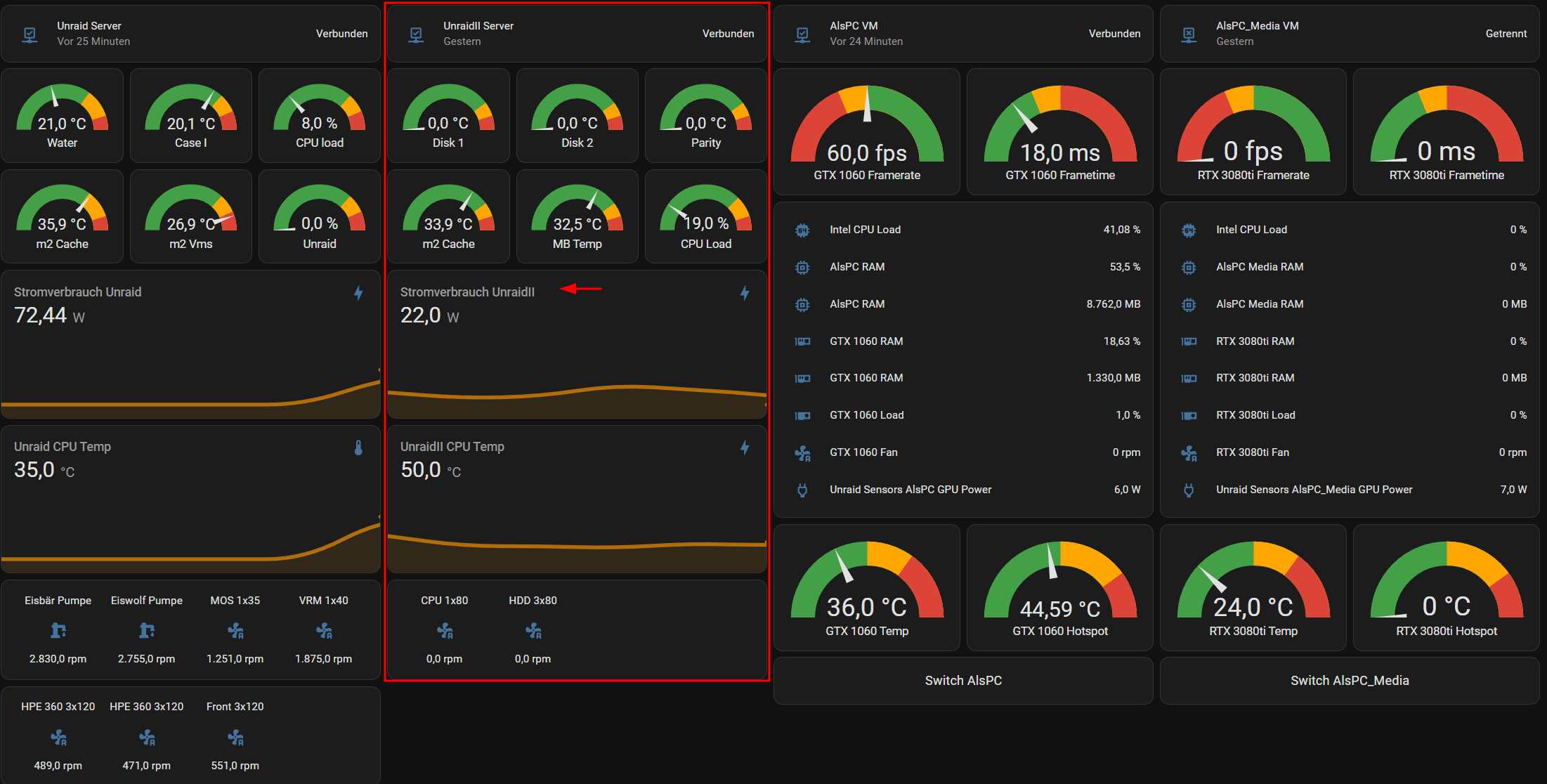Click the Unraid Server network status icon
The height and width of the screenshot is (784, 1547).
30,34
